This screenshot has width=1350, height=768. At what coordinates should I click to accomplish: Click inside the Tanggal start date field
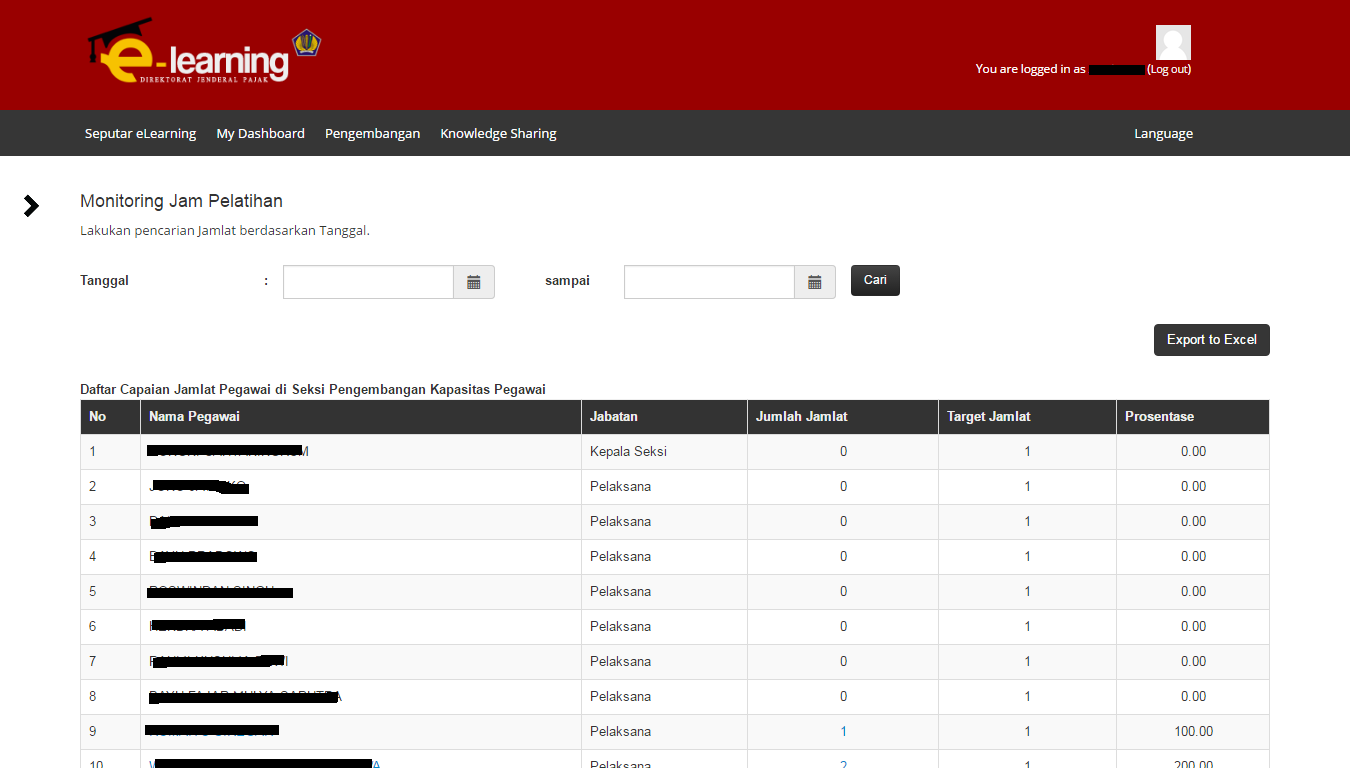[368, 281]
